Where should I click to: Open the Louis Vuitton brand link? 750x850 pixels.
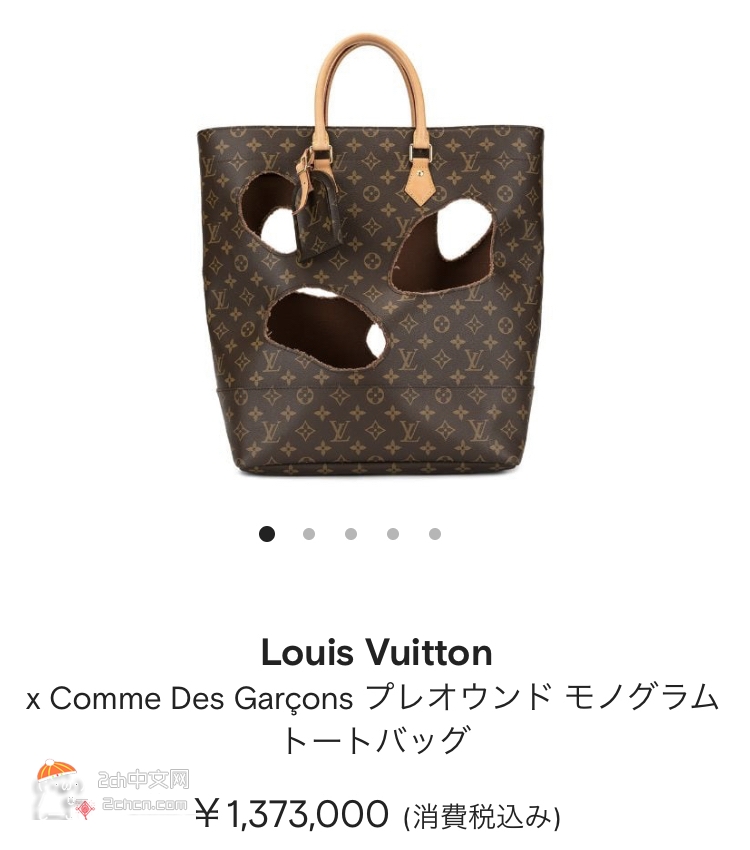coord(377,652)
